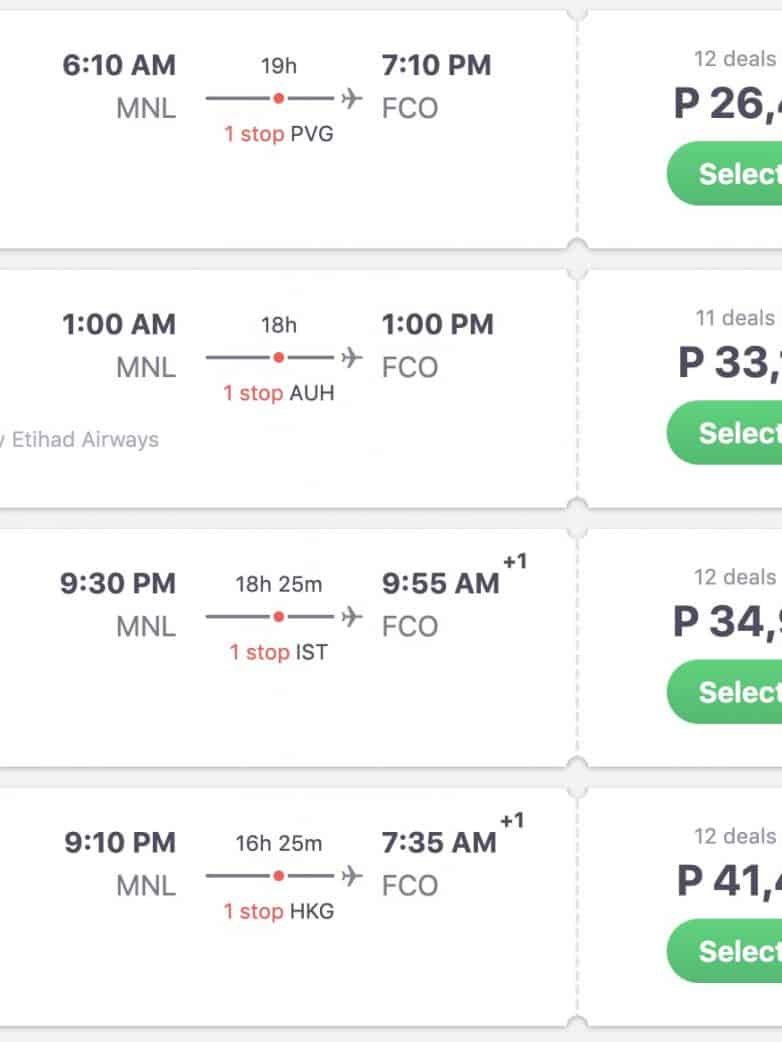The width and height of the screenshot is (782, 1042).
Task: Click the "11 deals" label
Action: click(x=735, y=318)
